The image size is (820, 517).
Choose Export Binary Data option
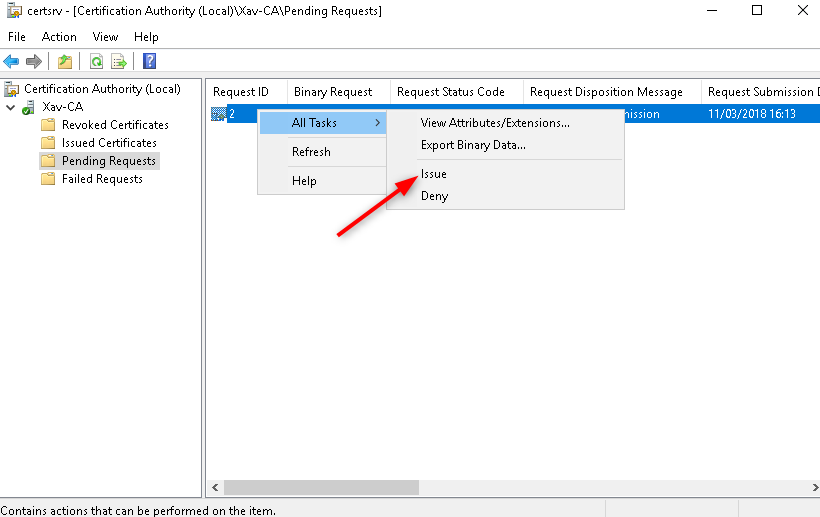point(473,145)
